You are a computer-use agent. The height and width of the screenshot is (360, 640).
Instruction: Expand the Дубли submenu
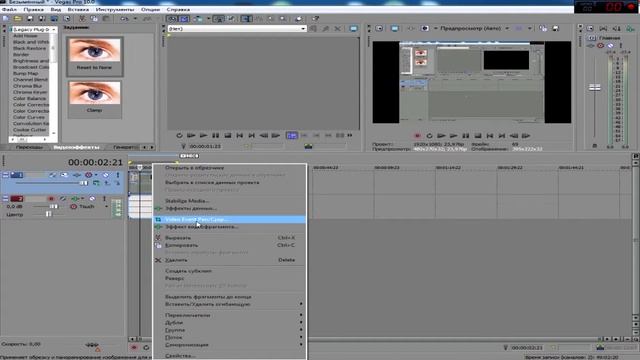tap(229, 322)
